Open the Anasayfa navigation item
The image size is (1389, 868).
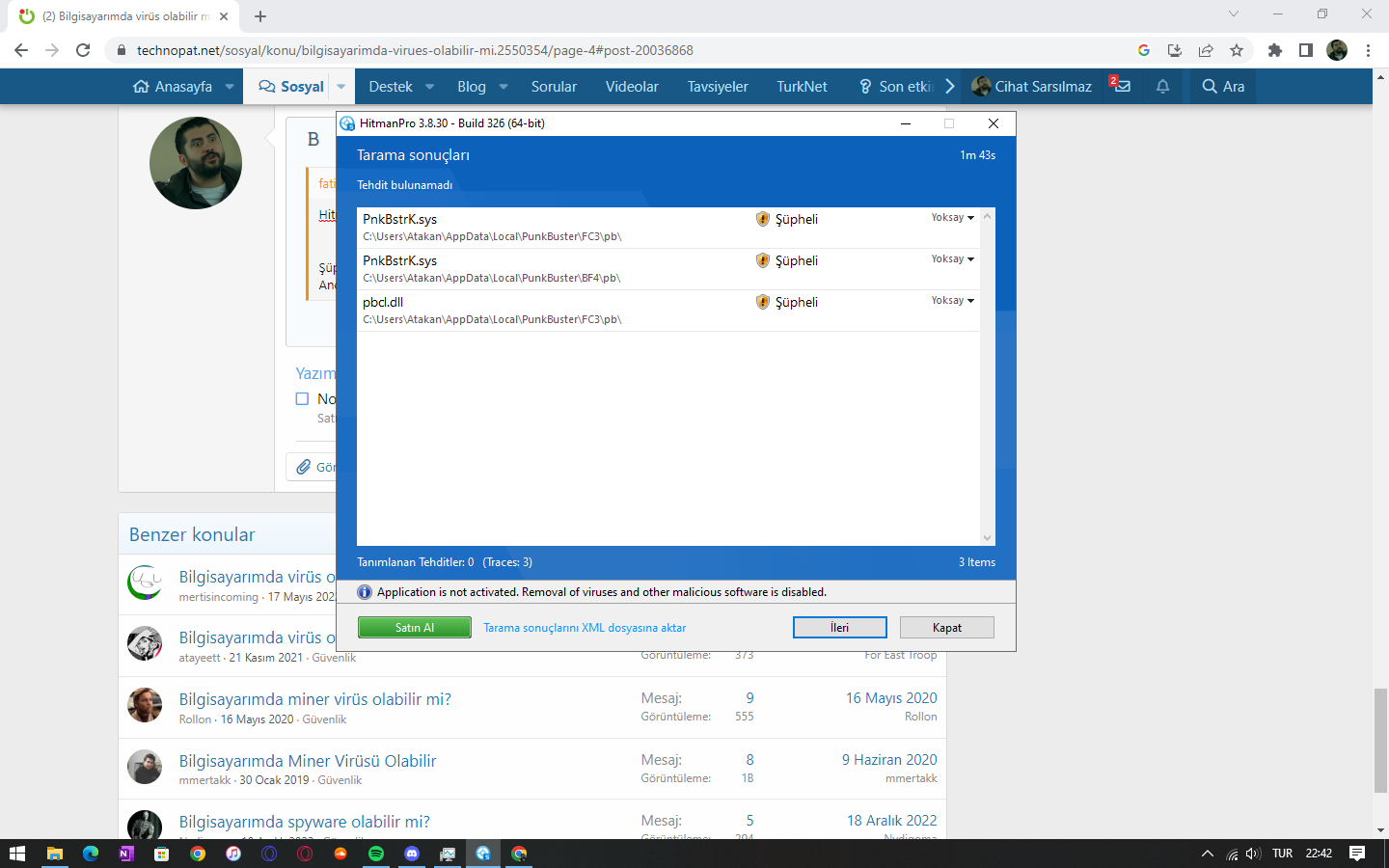[x=173, y=87]
